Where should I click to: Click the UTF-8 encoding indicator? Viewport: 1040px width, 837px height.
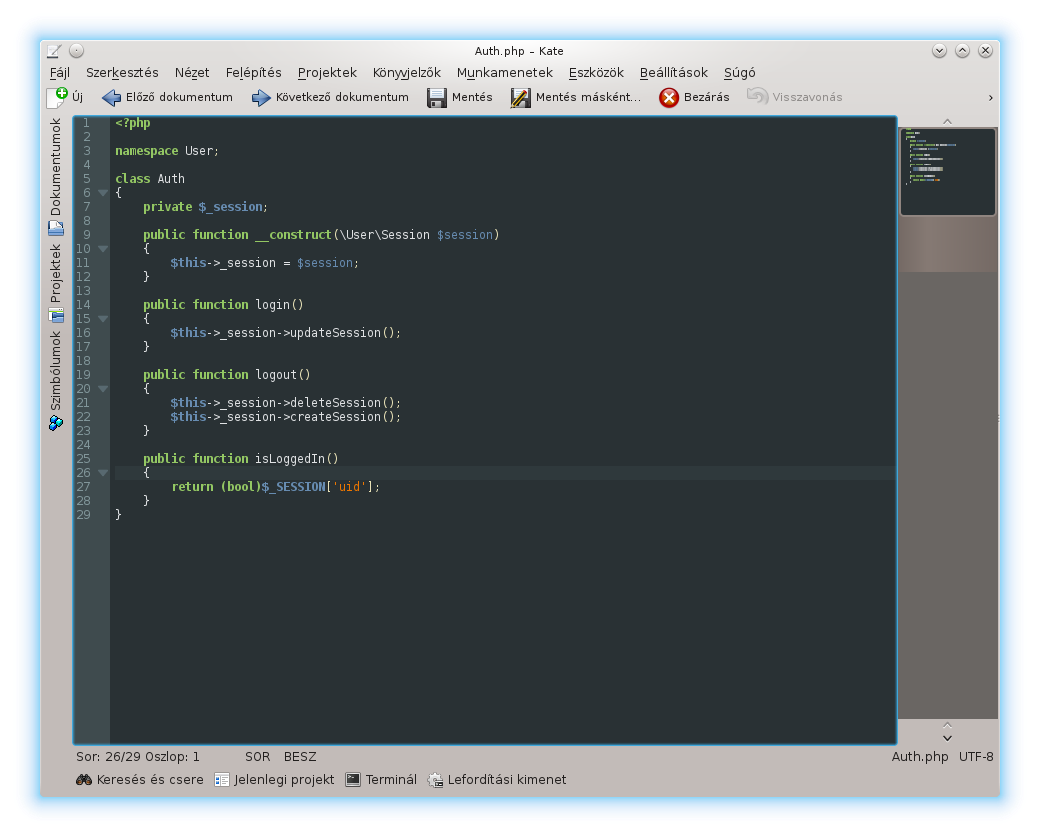976,757
